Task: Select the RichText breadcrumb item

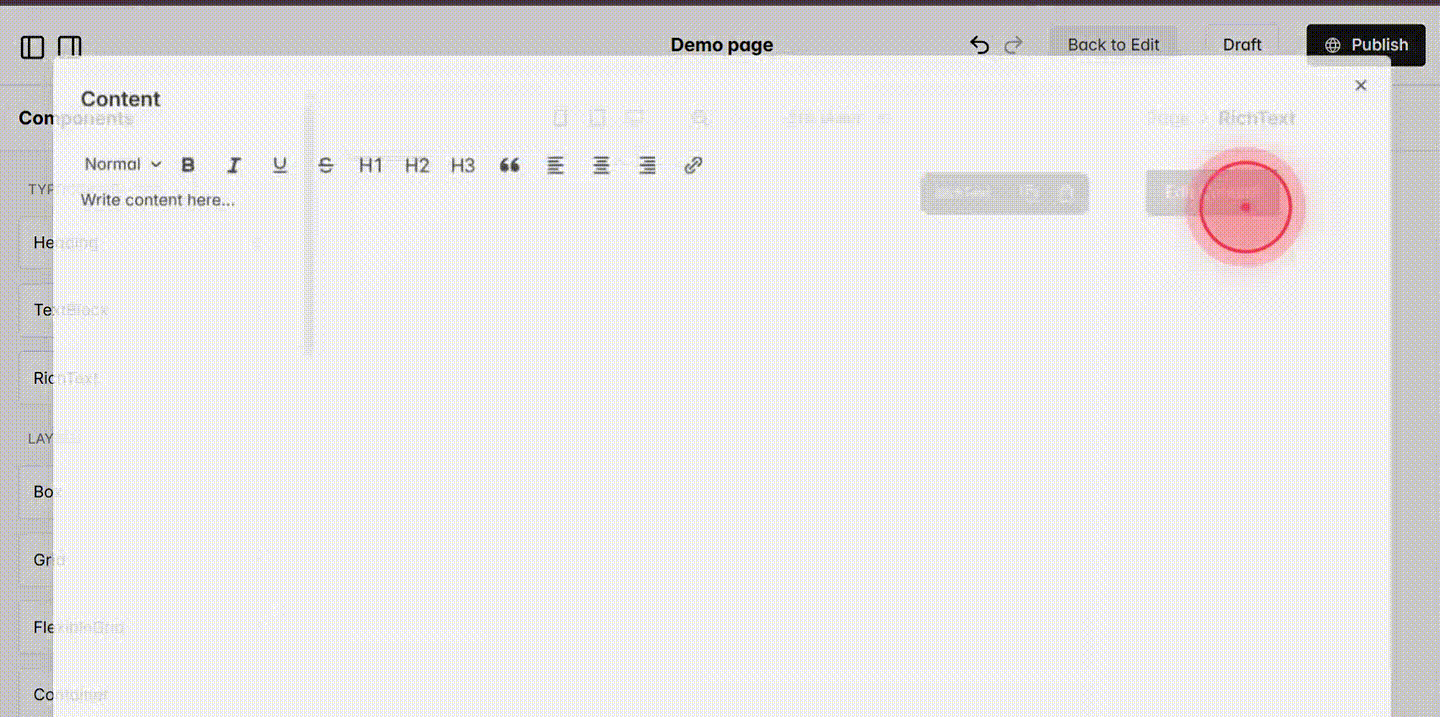Action: click(x=1257, y=117)
